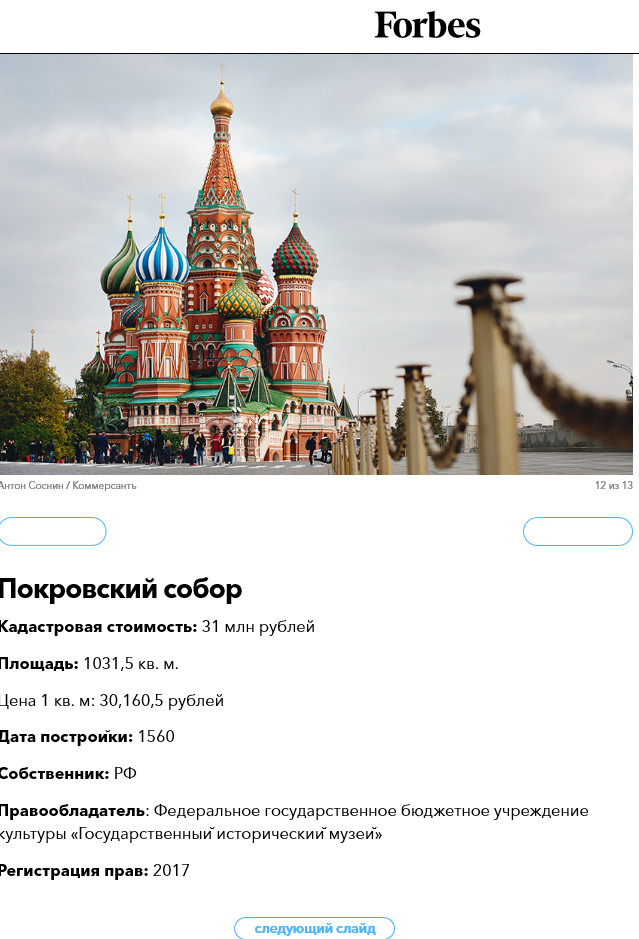This screenshot has width=639, height=939.
Task: Click the blank pill button on the left
Action: coord(53,532)
